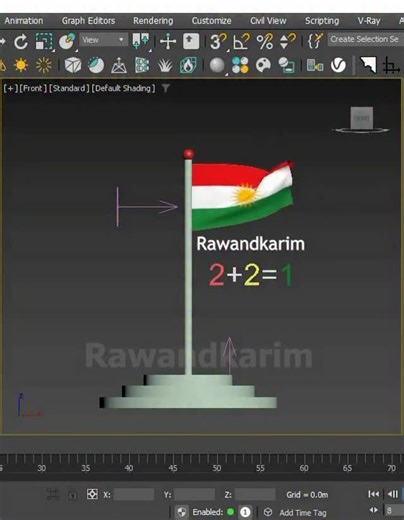Click Add Time Tag

point(303,512)
